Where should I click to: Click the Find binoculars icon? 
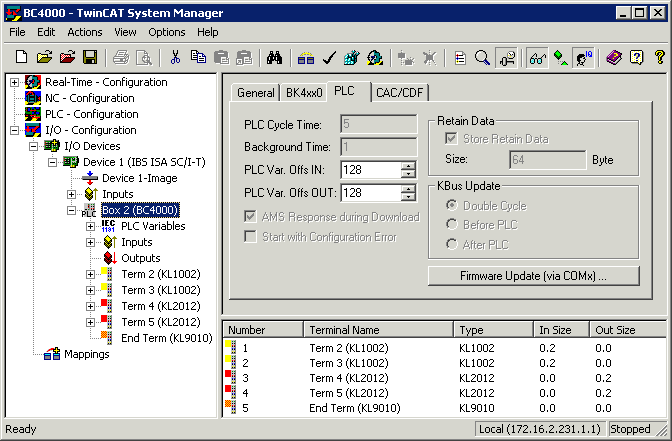click(x=274, y=57)
